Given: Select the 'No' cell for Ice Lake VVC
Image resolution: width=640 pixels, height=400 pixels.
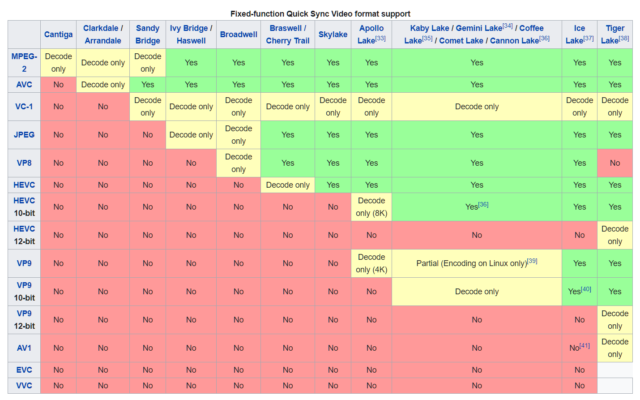Looking at the screenshot, I should pos(580,385).
